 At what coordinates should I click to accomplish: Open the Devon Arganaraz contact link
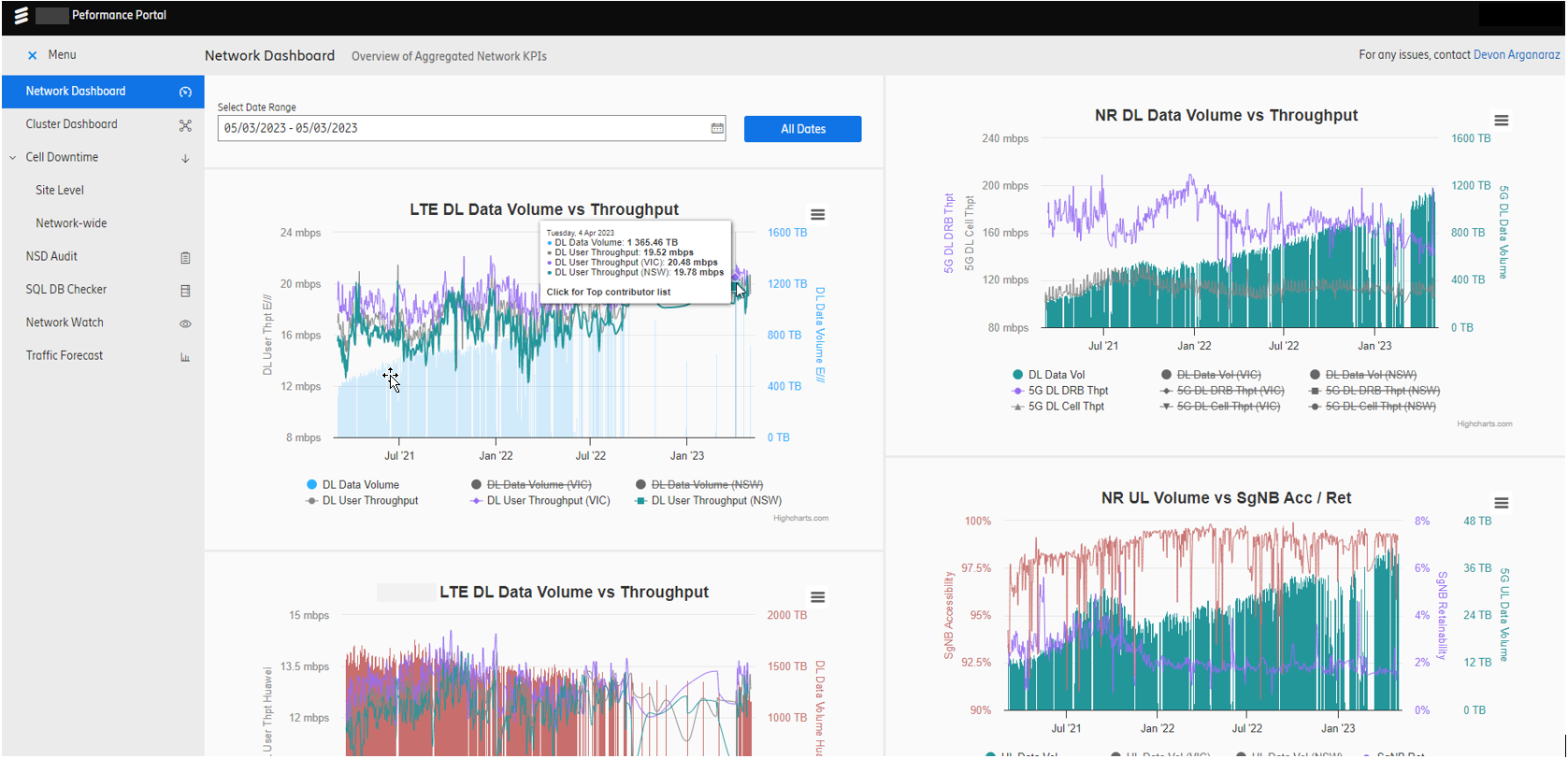[1517, 55]
